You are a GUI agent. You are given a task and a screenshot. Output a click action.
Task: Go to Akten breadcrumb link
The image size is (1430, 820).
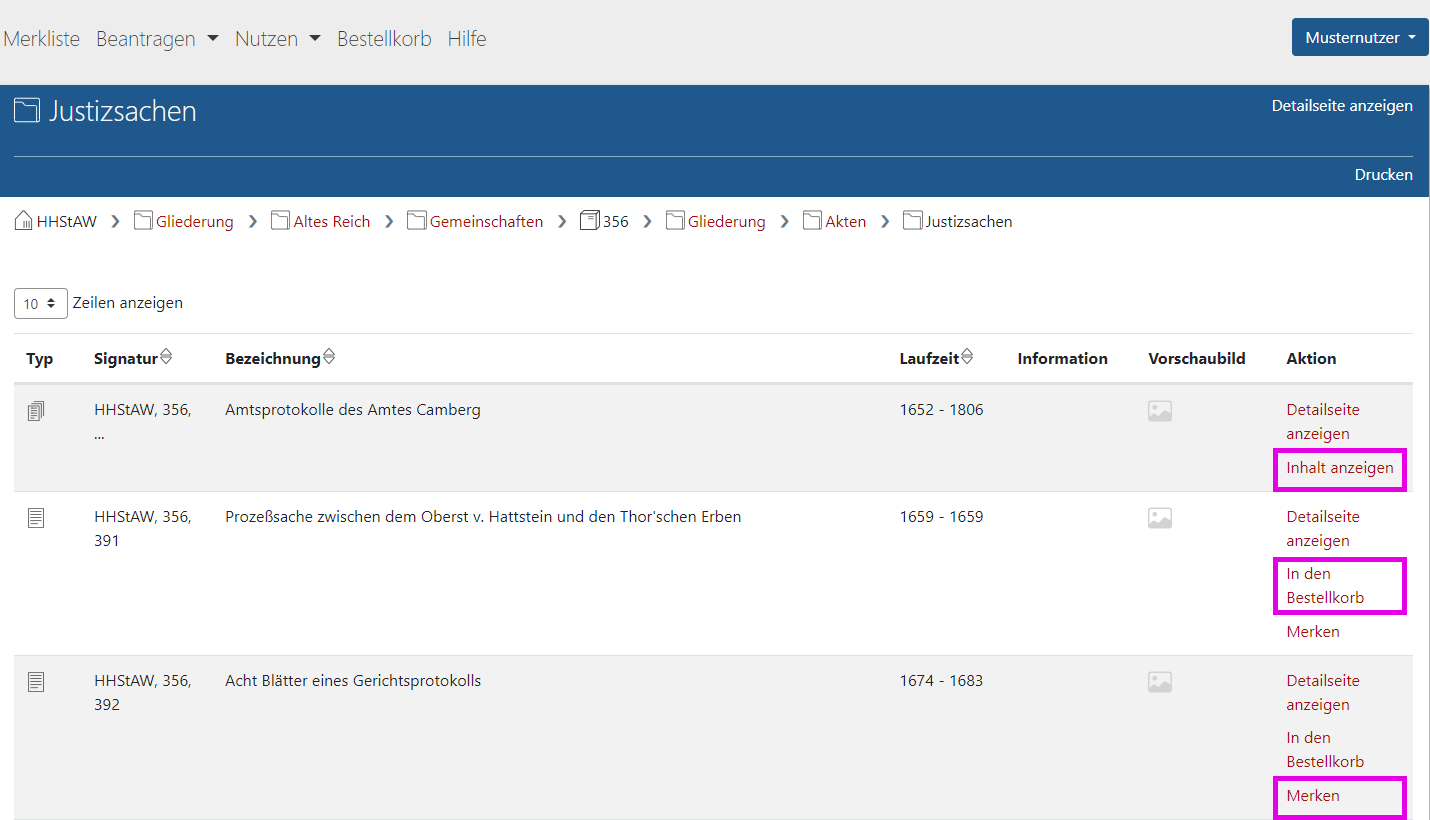846,221
